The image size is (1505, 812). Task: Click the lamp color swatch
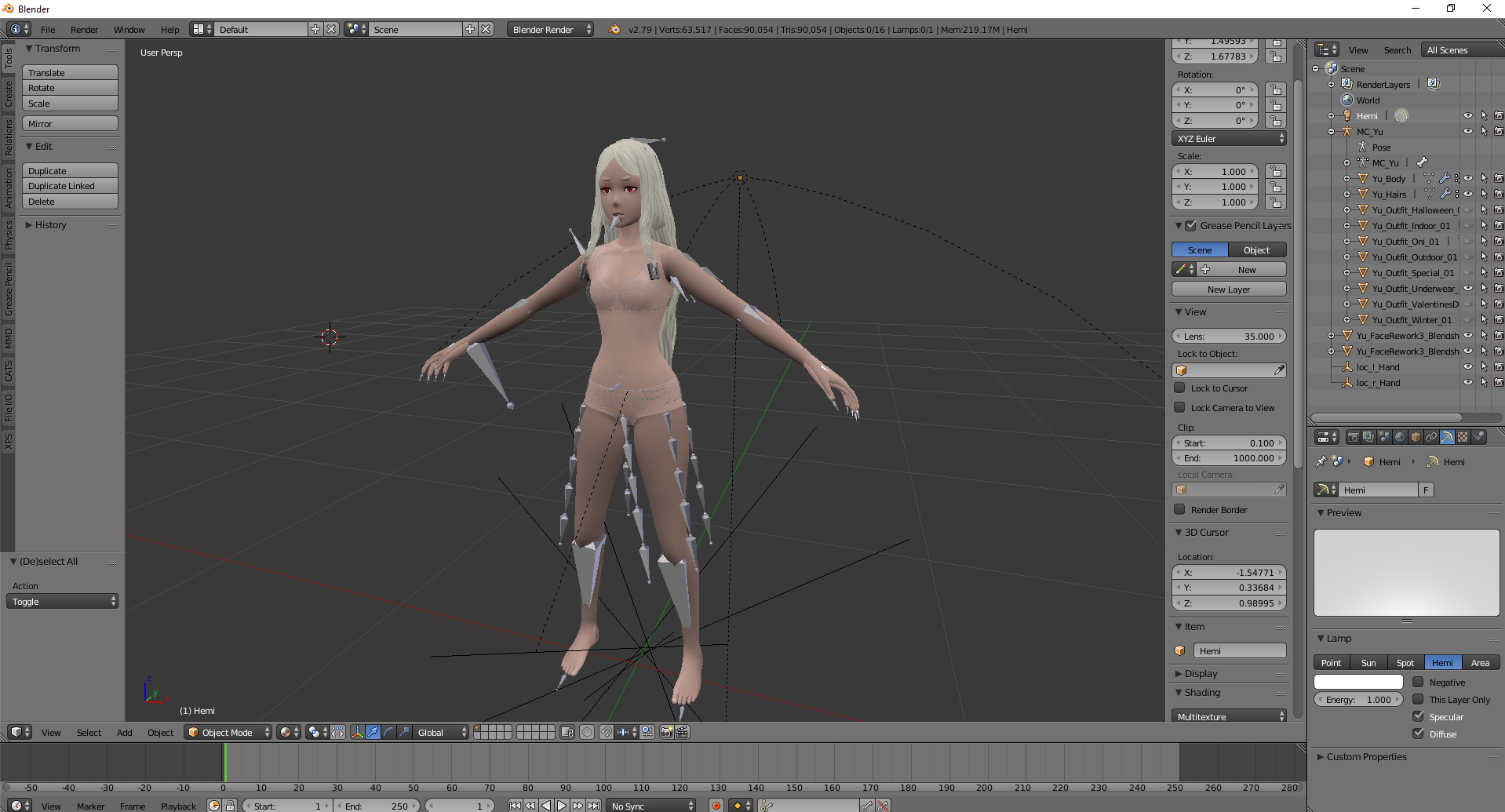[1358, 683]
